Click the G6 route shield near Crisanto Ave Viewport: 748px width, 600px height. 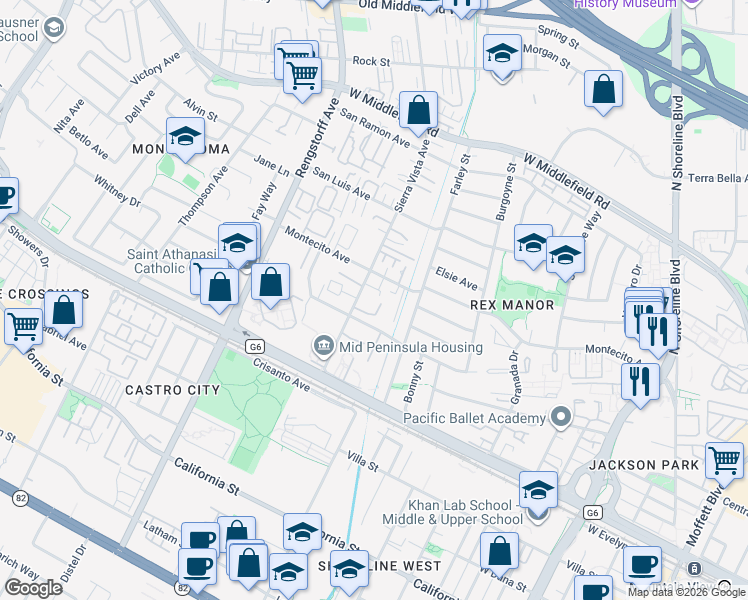coord(255,347)
